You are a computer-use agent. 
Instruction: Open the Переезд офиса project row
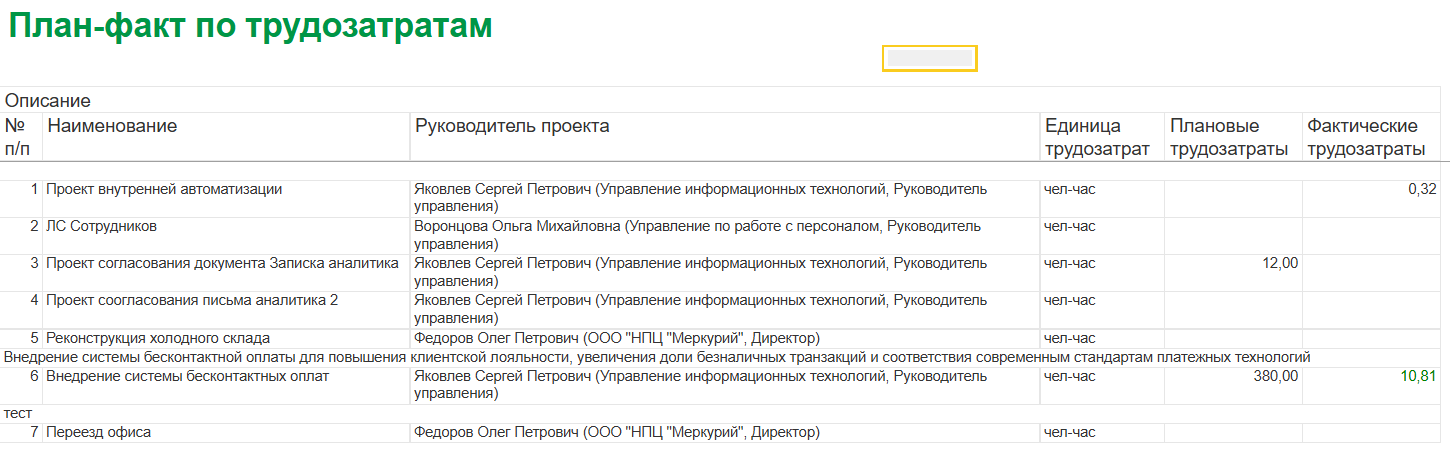tap(99, 432)
